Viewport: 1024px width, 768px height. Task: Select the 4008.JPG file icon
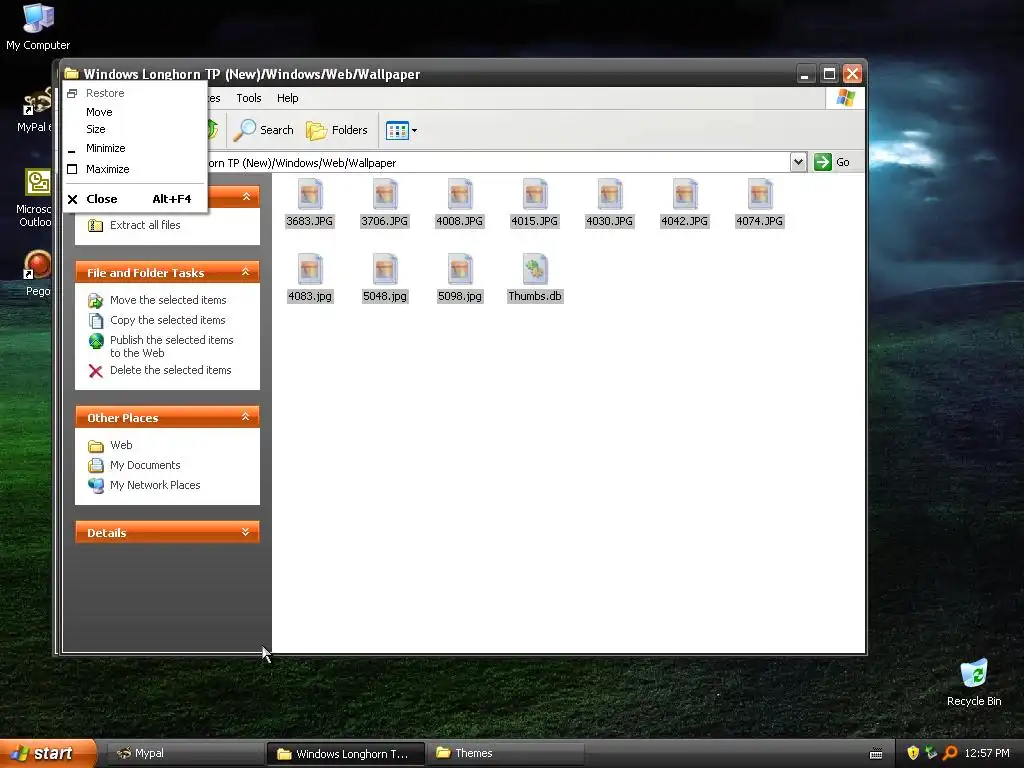point(460,194)
